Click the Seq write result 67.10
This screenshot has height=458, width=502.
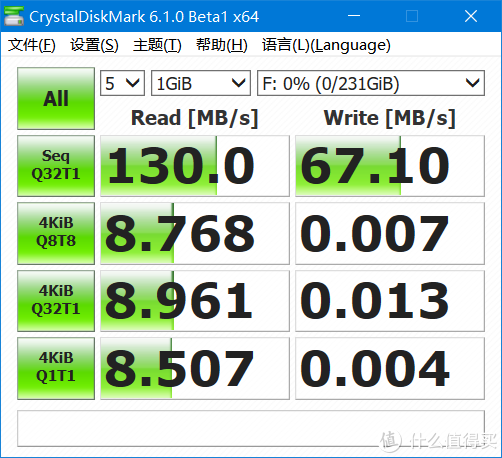tap(390, 166)
